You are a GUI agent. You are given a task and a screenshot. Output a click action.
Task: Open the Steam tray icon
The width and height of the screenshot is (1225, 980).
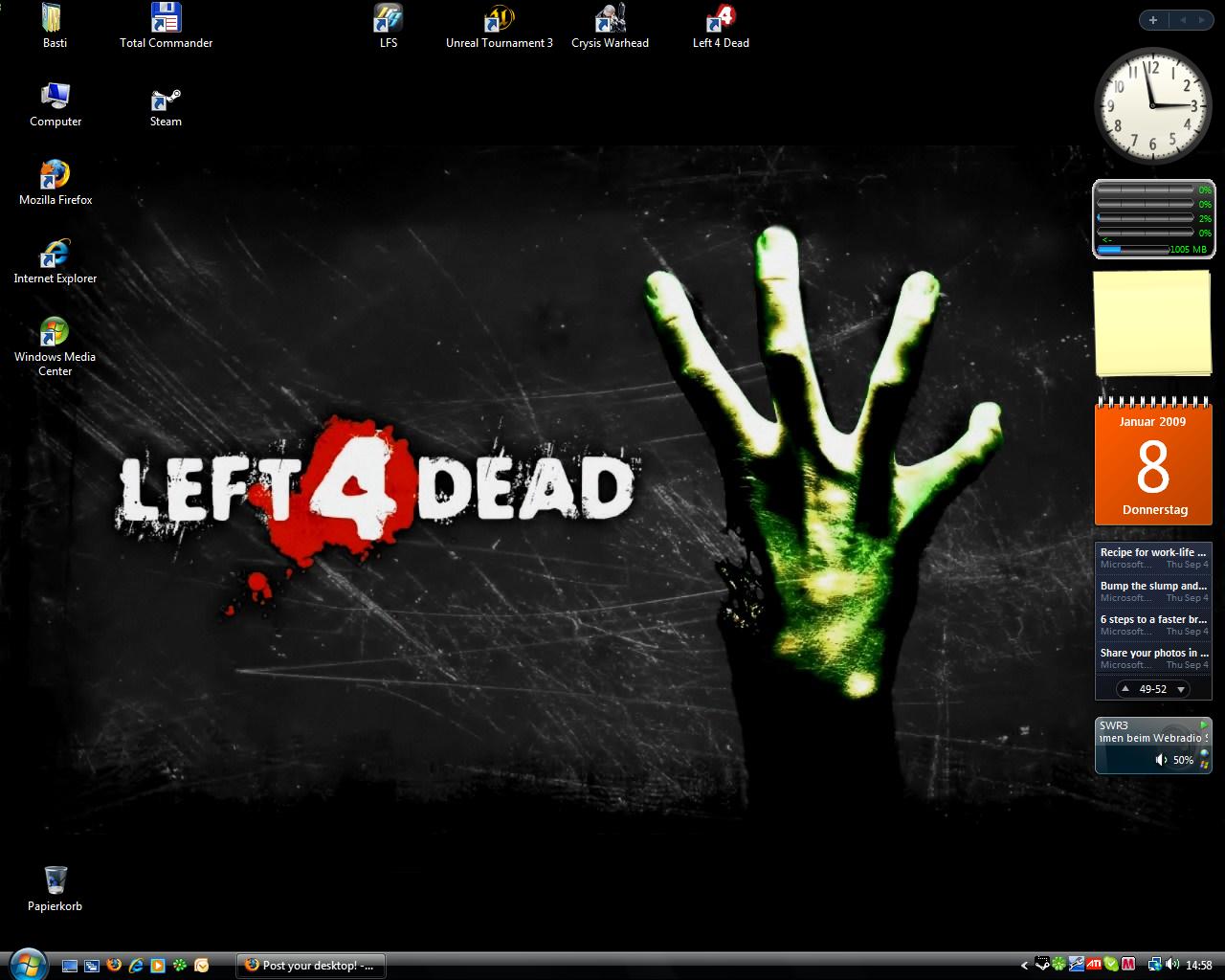click(x=1044, y=965)
